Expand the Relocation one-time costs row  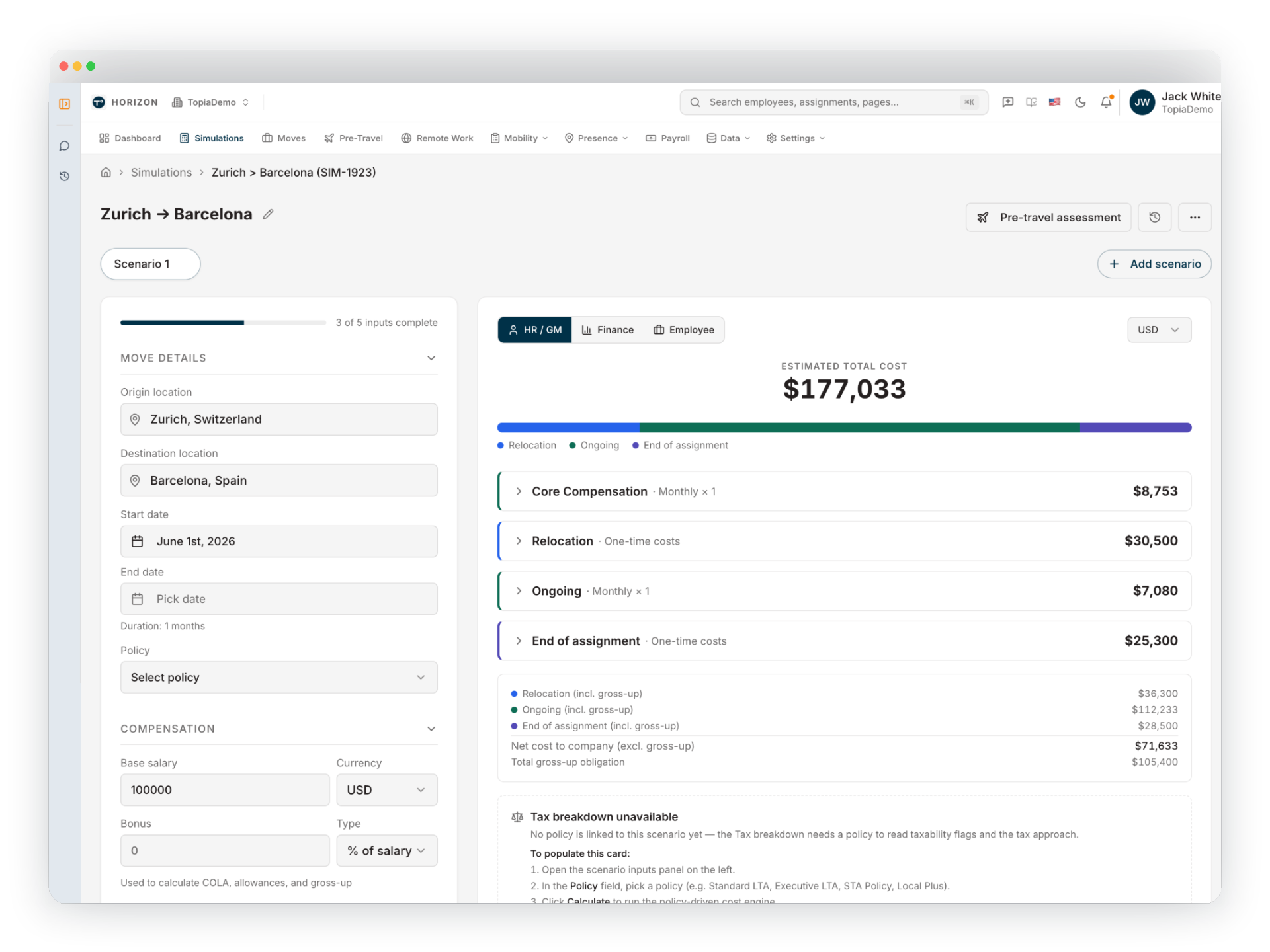pyautogui.click(x=845, y=541)
